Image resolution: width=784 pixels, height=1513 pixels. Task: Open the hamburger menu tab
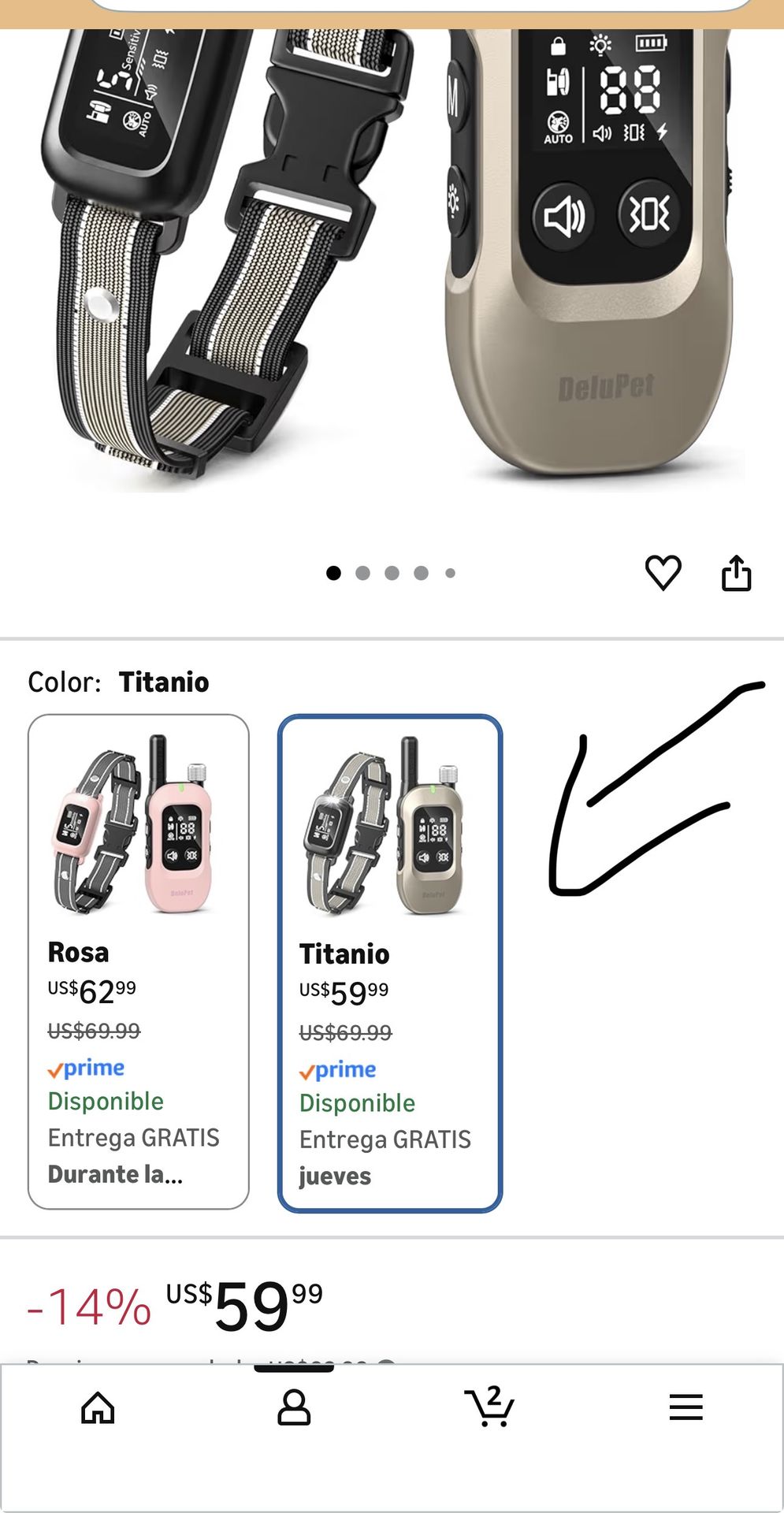click(686, 1407)
